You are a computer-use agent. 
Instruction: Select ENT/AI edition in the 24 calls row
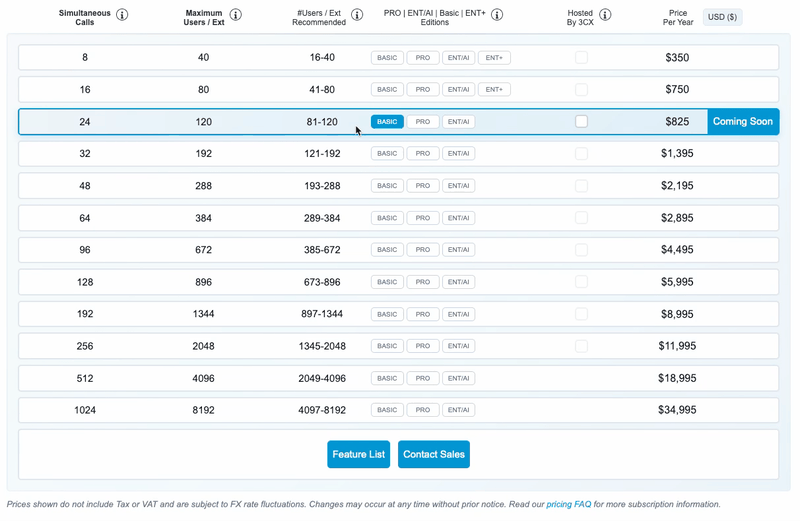coord(459,121)
